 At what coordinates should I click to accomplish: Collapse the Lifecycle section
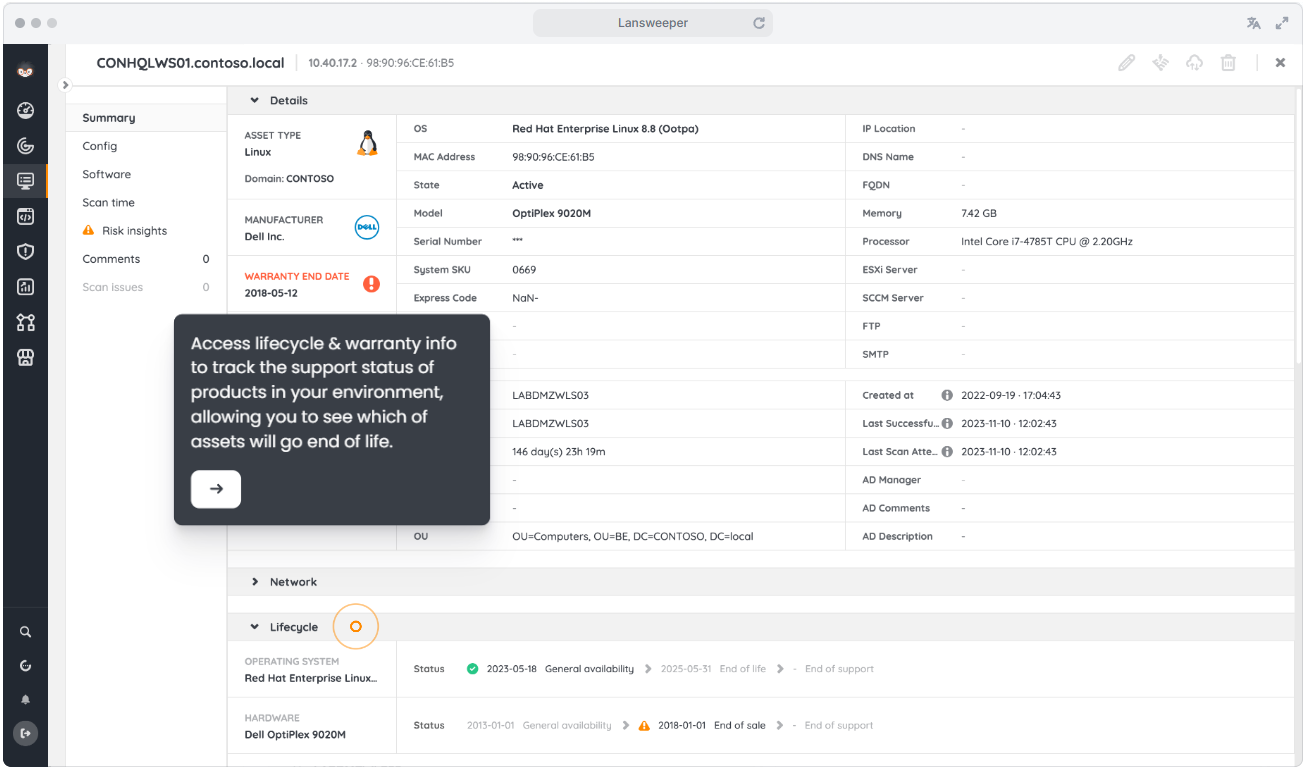[x=254, y=627]
